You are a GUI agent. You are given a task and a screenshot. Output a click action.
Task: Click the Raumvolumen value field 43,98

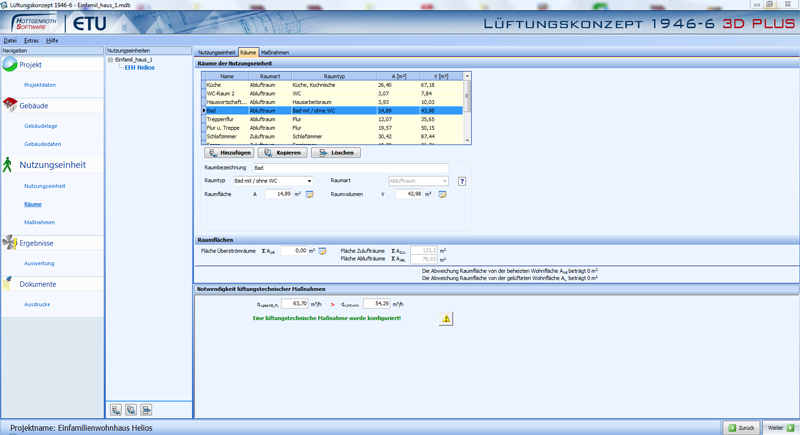click(x=409, y=194)
